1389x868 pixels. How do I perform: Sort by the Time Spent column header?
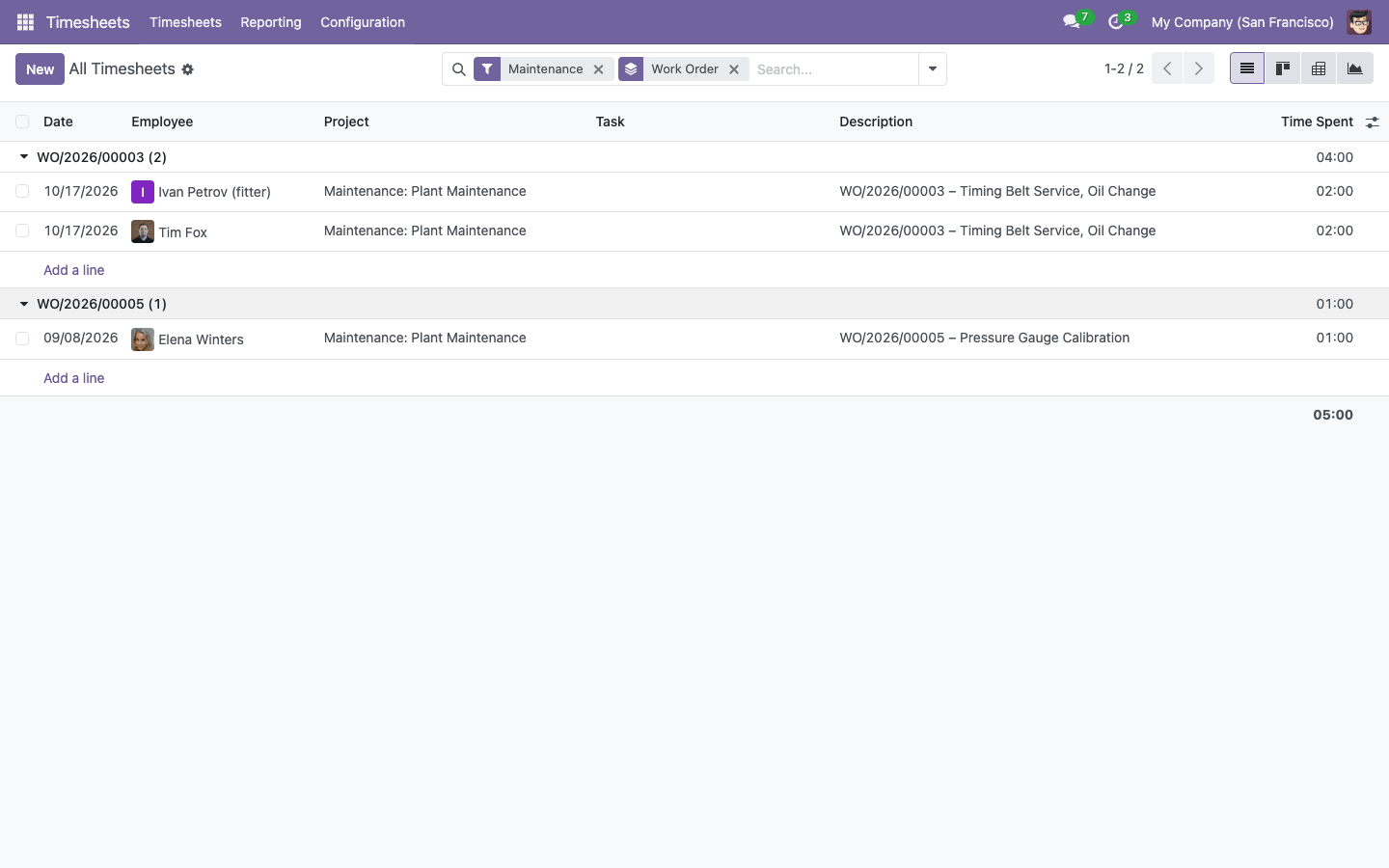(1317, 122)
